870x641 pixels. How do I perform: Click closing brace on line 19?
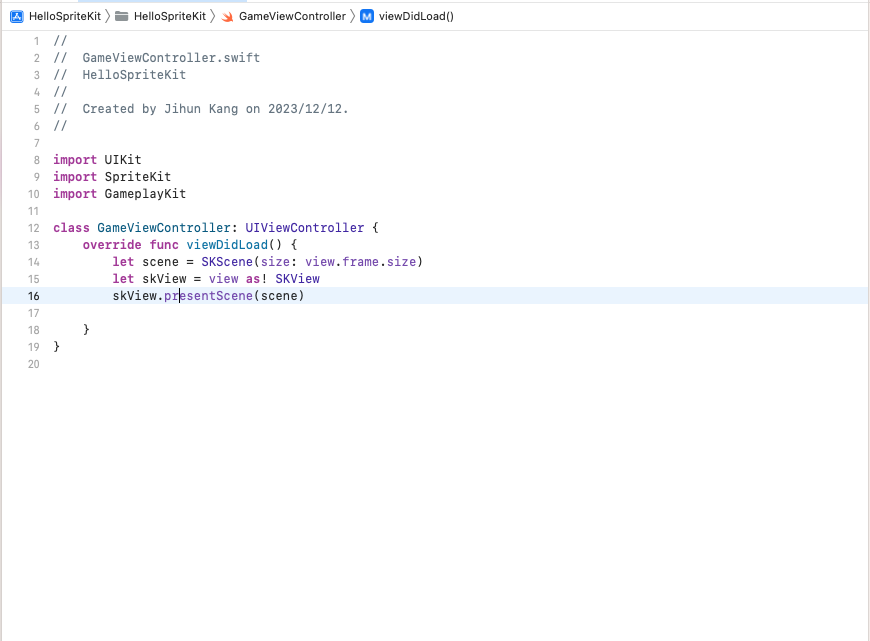[x=57, y=347]
